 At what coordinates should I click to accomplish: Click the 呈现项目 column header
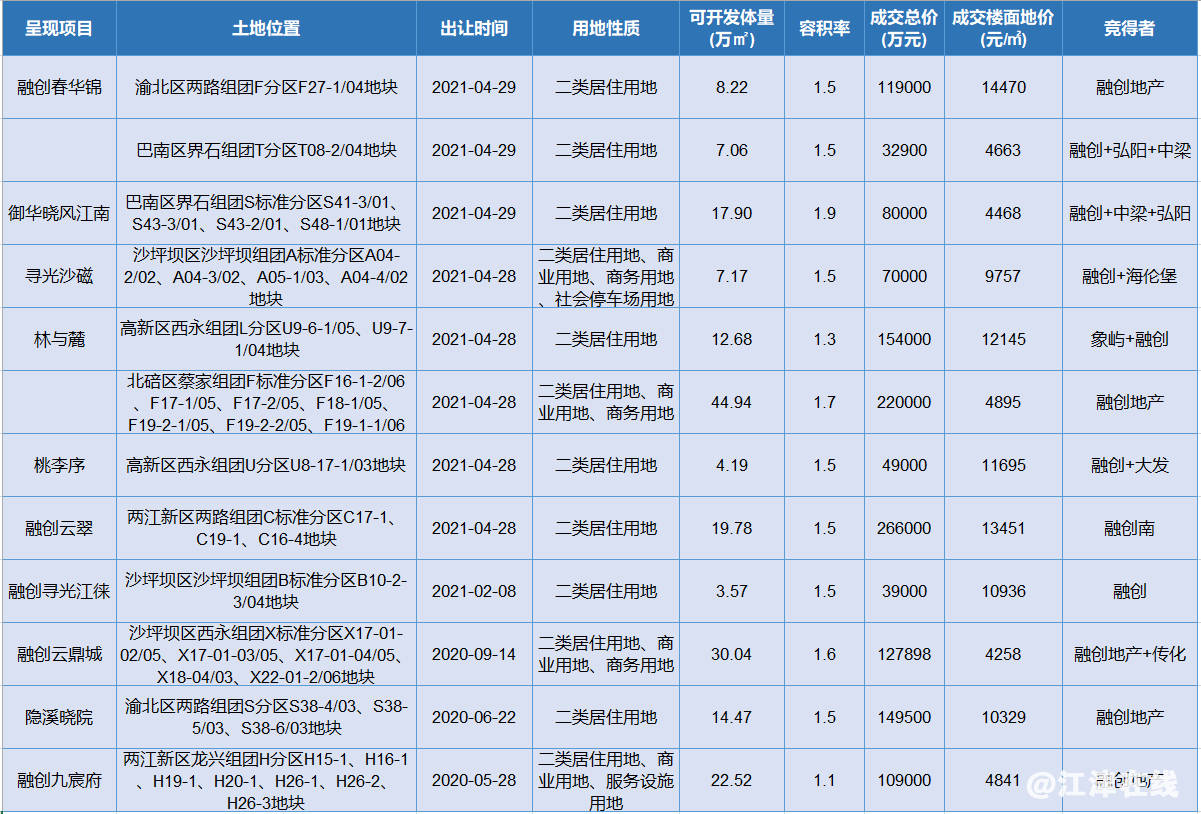(59, 28)
